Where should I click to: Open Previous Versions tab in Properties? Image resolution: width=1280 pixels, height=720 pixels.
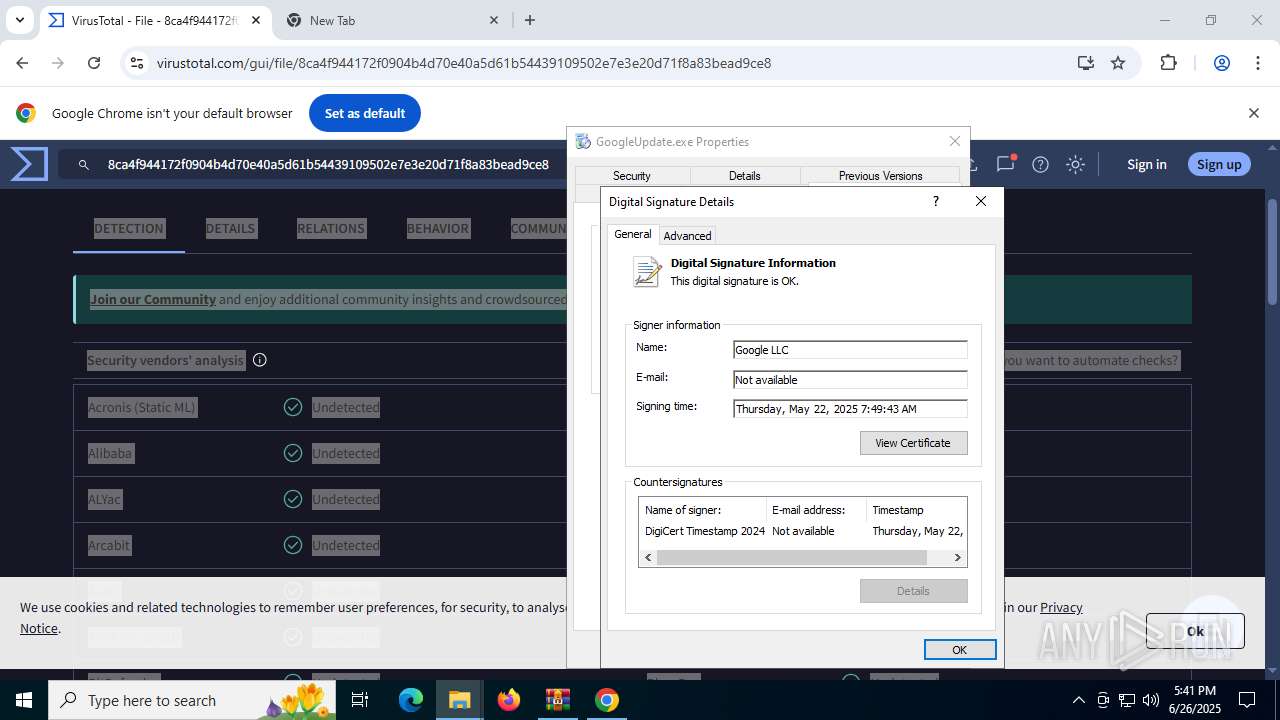(x=880, y=176)
